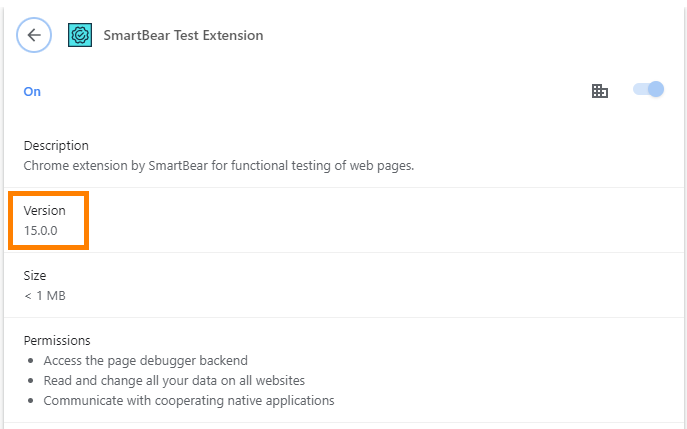The image size is (687, 429).
Task: Click the '< 1 MB' size value
Action: (x=45, y=295)
